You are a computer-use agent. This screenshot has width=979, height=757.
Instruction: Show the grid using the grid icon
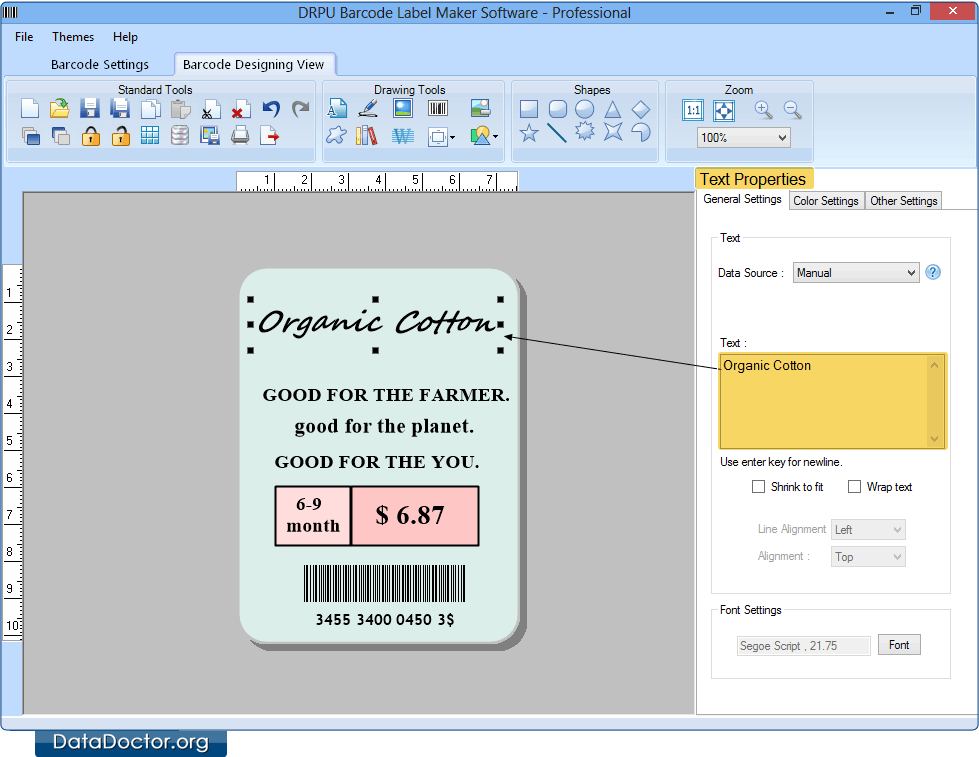click(150, 135)
